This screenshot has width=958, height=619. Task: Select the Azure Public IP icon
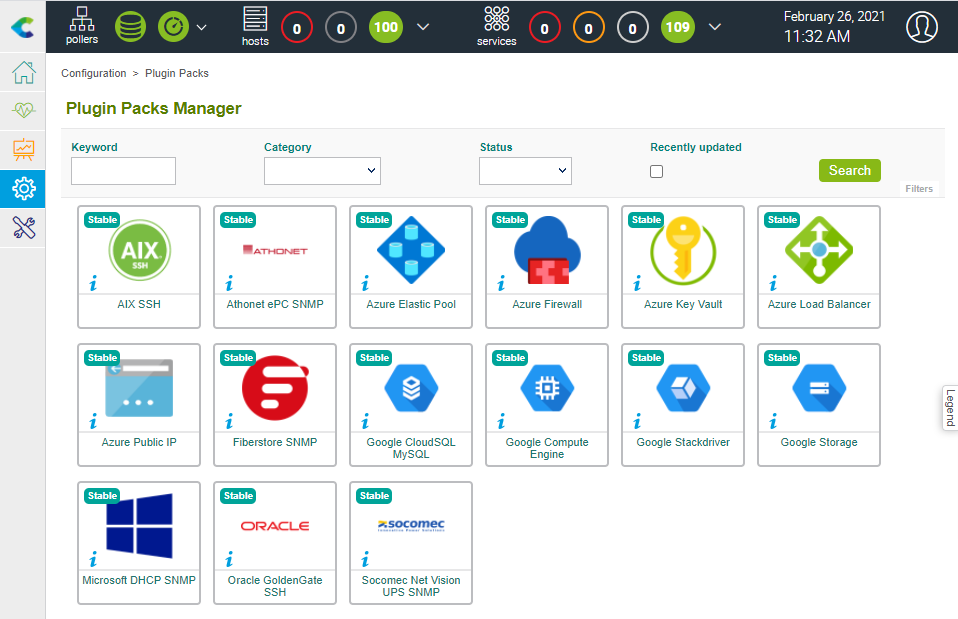pos(139,388)
